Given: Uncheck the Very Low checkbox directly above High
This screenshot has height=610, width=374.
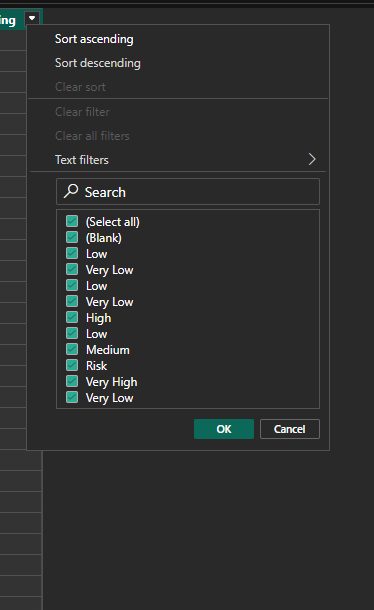Looking at the screenshot, I should [x=72, y=301].
